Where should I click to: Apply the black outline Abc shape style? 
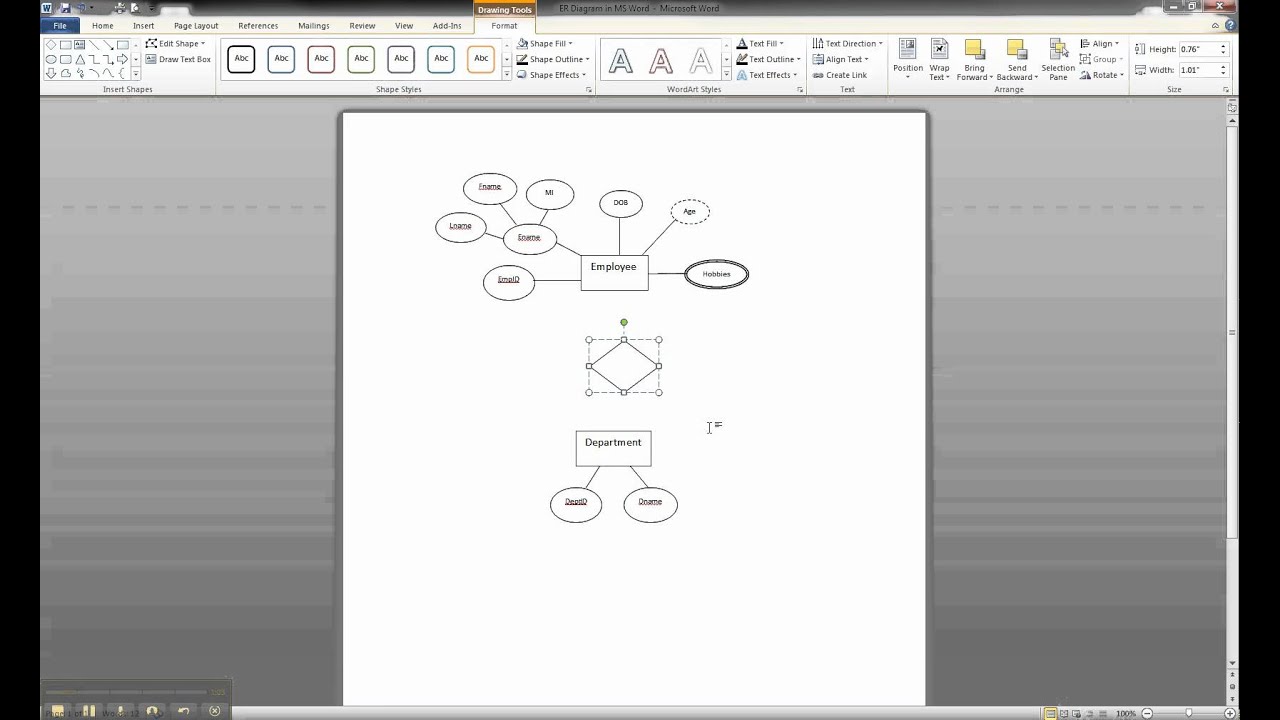(241, 58)
